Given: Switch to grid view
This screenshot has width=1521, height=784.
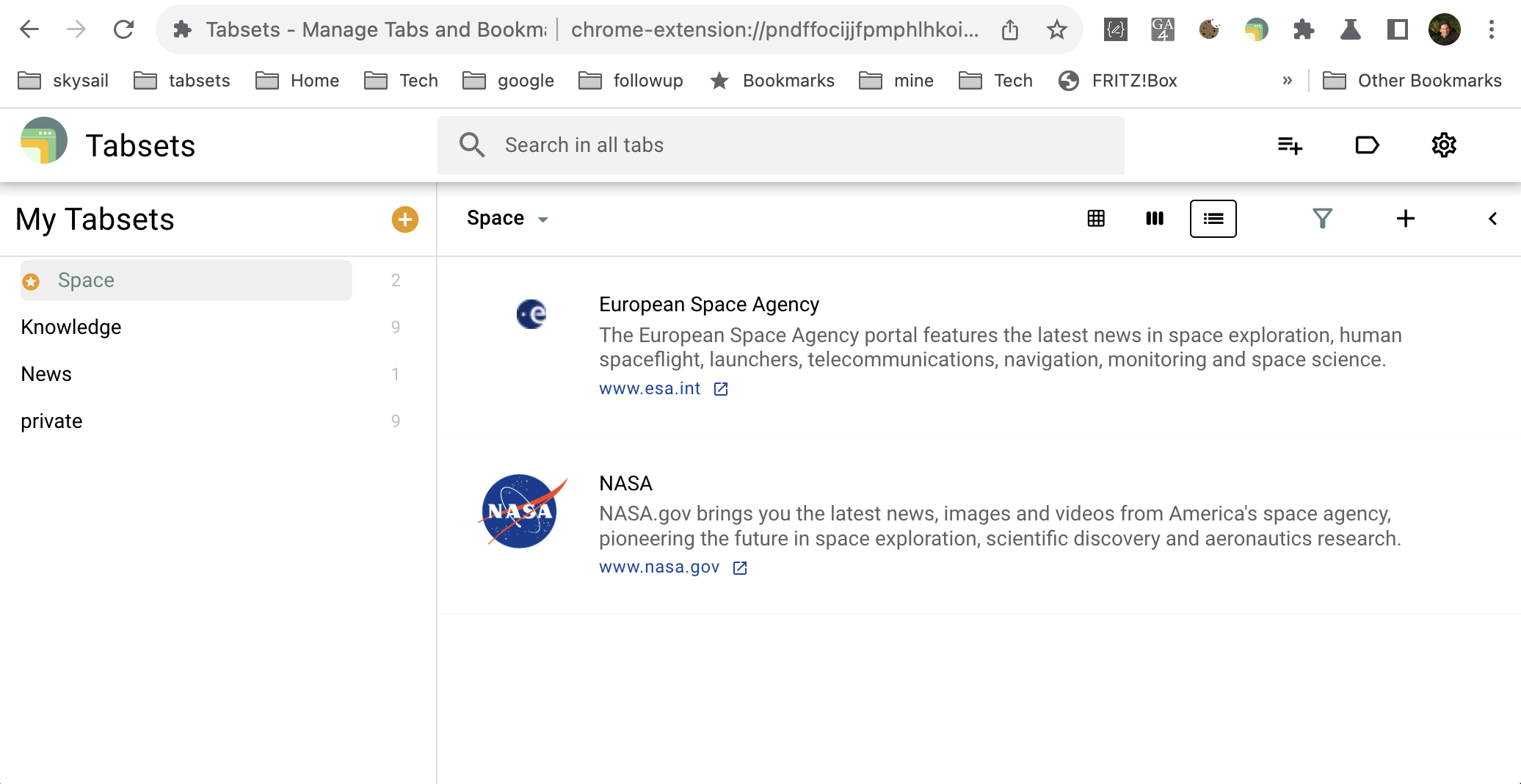Looking at the screenshot, I should point(1096,219).
